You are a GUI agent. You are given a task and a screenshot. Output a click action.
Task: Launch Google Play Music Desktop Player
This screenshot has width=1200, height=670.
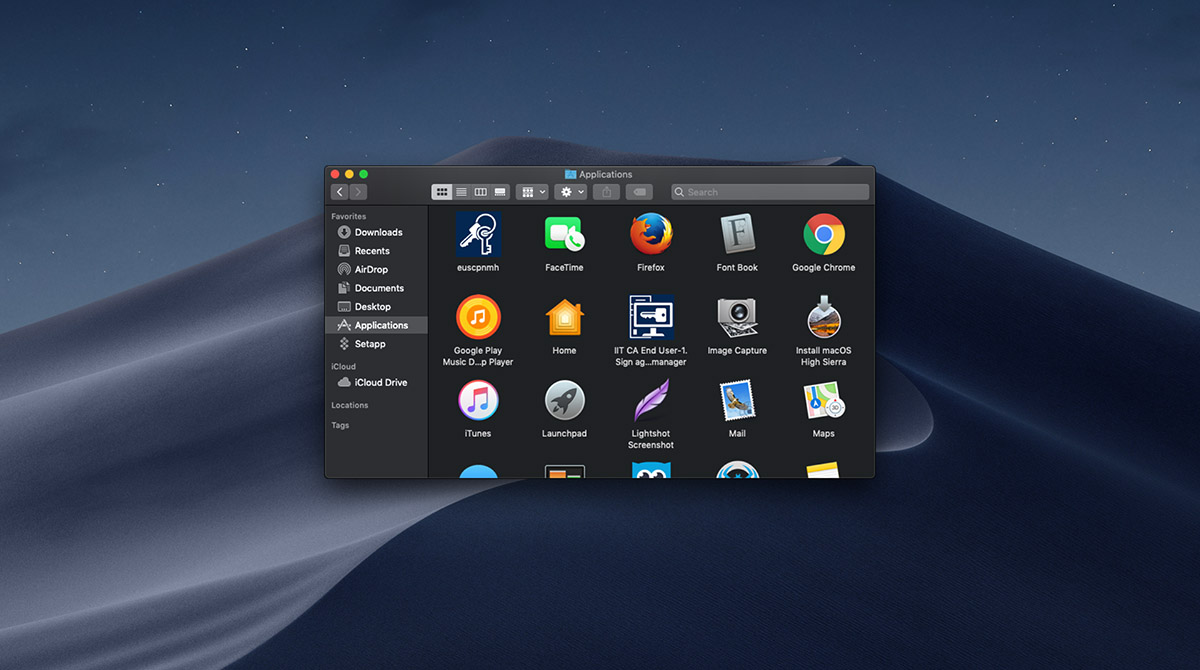tap(478, 320)
